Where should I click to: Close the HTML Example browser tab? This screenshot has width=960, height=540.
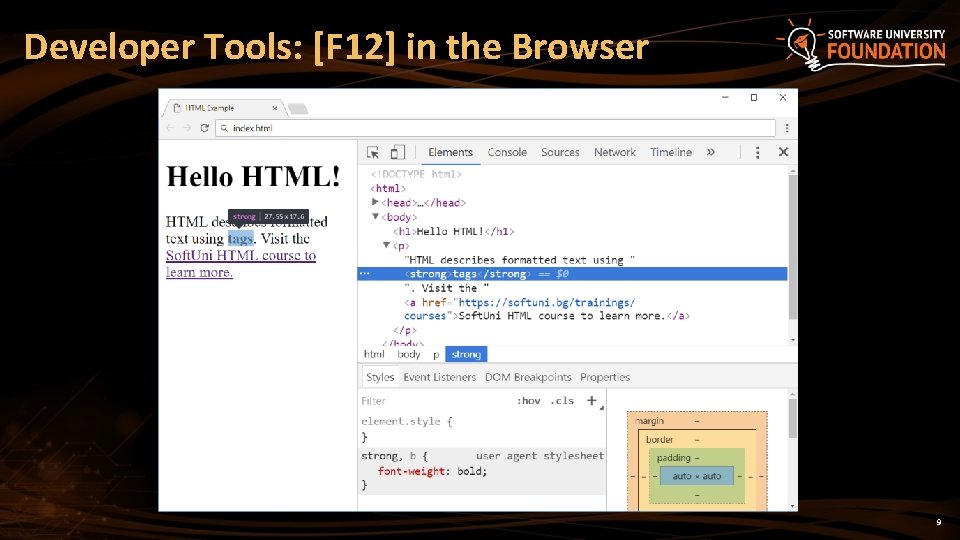274,108
